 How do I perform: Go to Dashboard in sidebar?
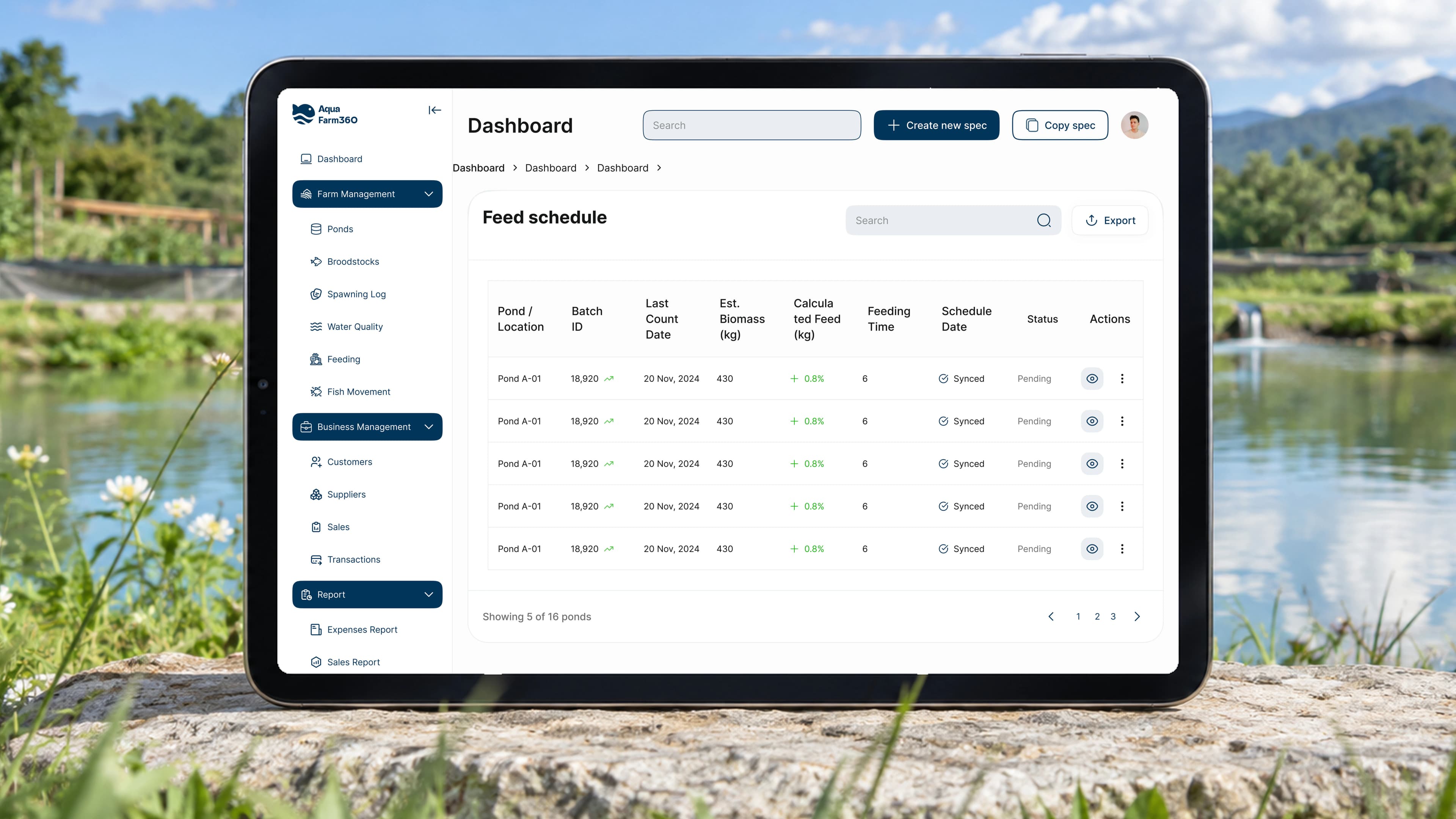(331, 159)
